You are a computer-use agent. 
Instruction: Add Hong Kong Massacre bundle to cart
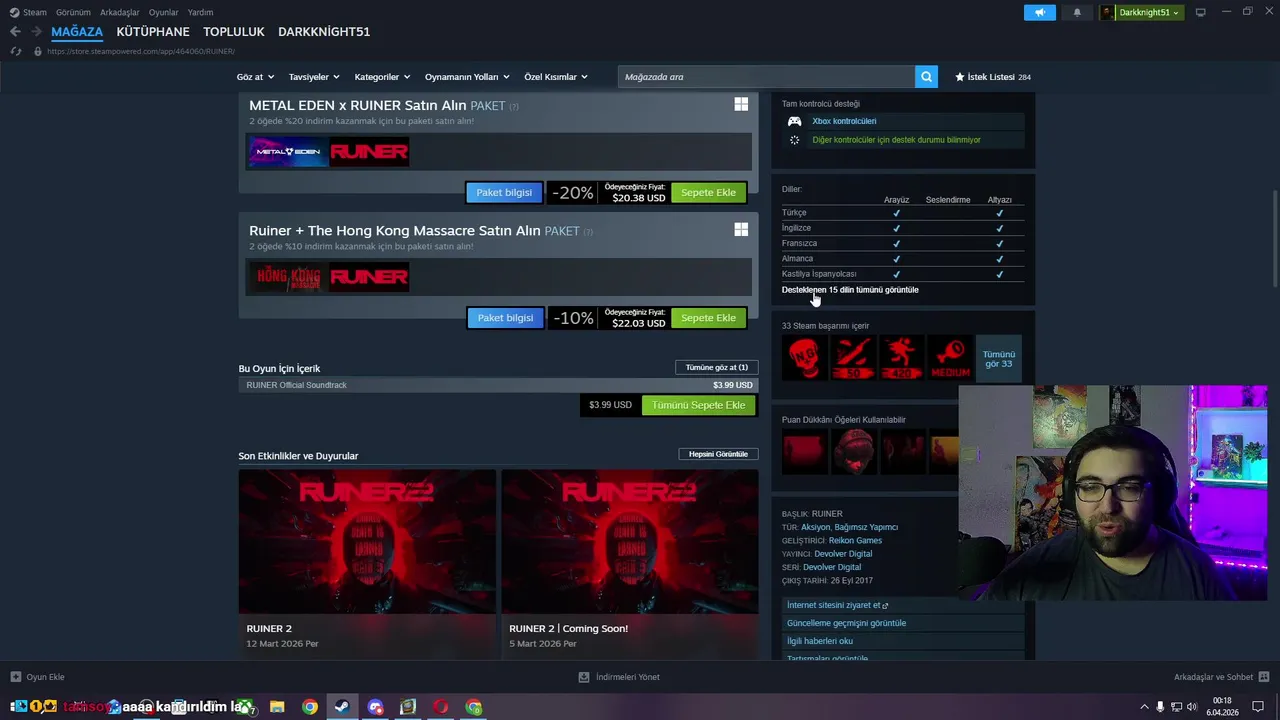pyautogui.click(x=708, y=318)
